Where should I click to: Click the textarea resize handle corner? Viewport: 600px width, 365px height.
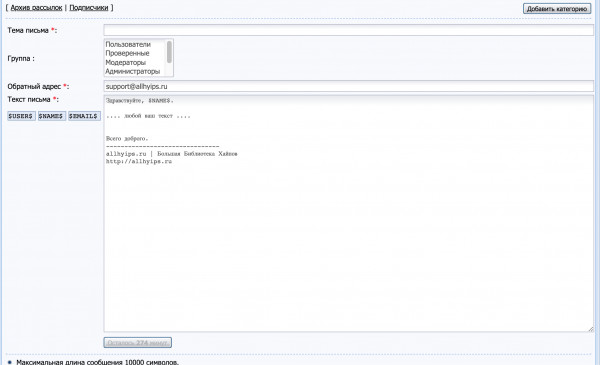click(591, 329)
